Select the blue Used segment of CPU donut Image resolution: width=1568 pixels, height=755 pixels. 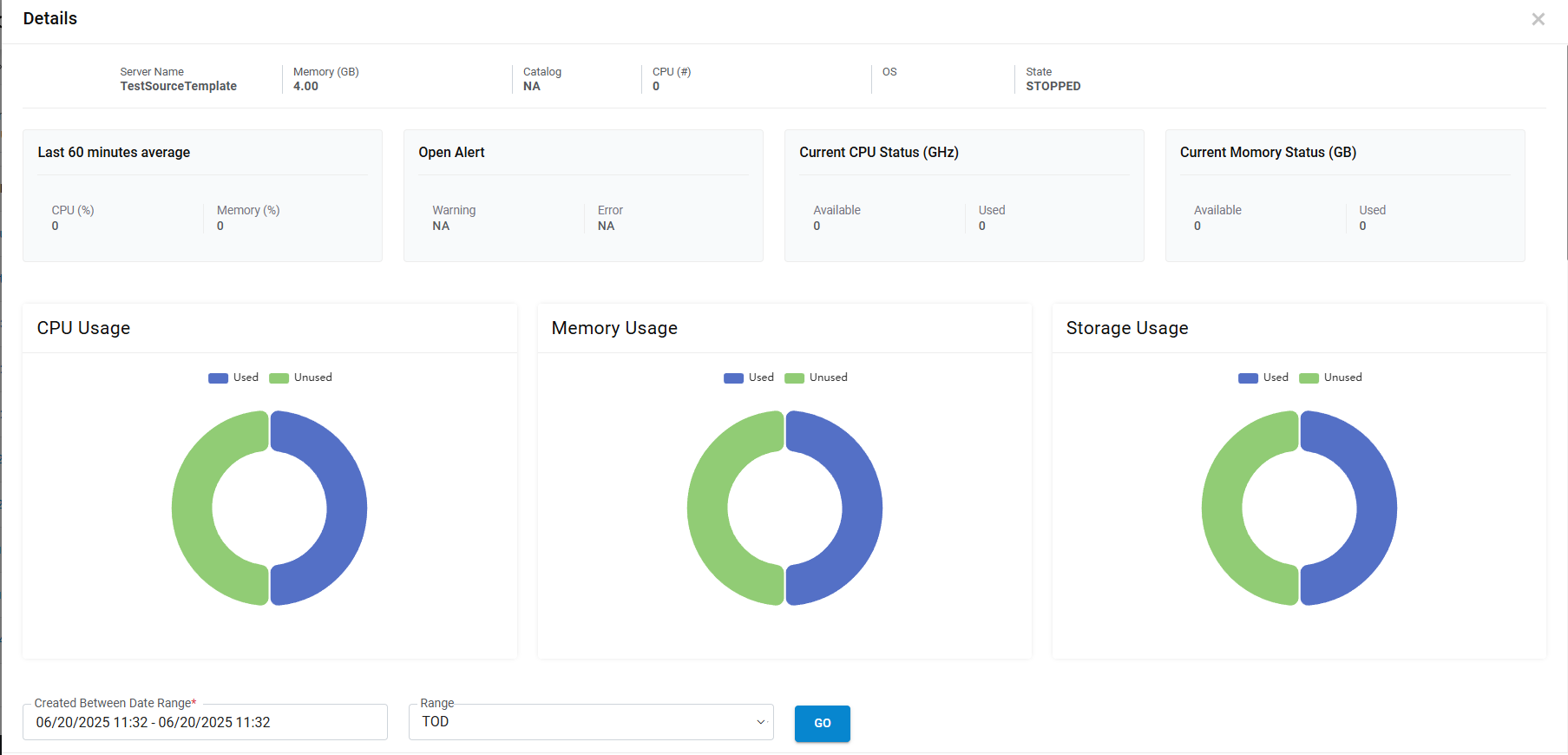[x=346, y=508]
